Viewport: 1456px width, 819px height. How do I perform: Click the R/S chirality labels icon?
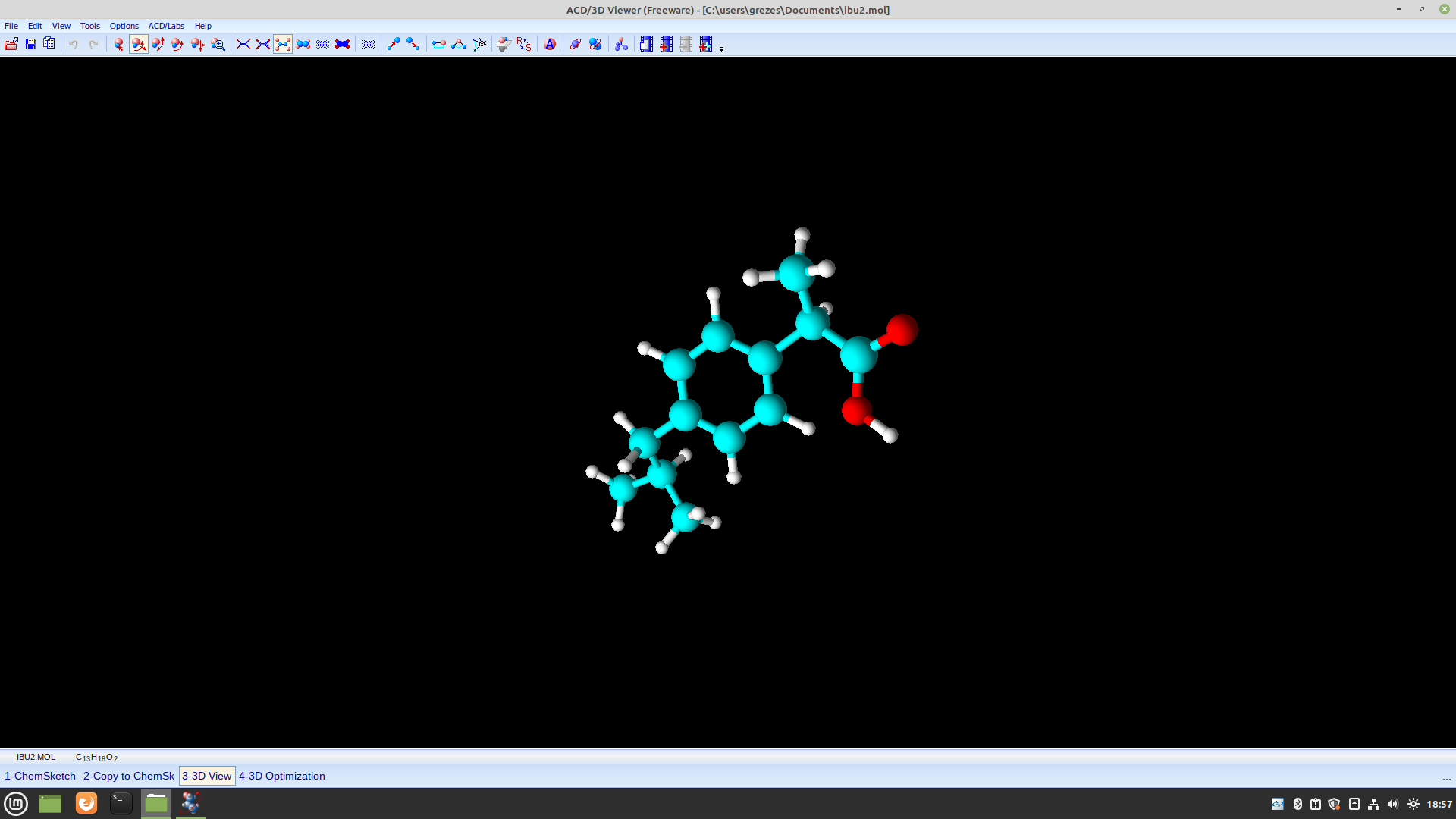524,45
